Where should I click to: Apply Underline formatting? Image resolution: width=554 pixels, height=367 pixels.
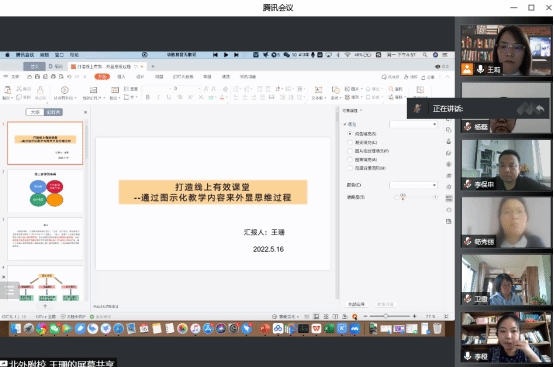169,97
